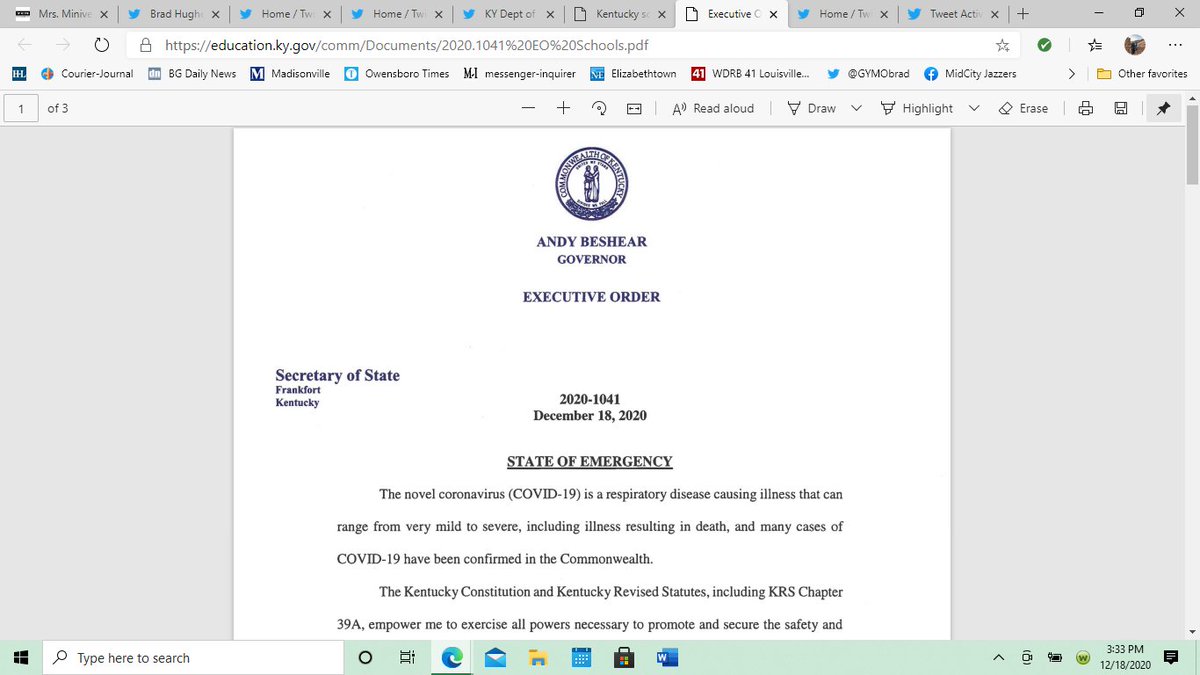Select the Draw tool
The width and height of the screenshot is (1200, 675).
pos(812,108)
